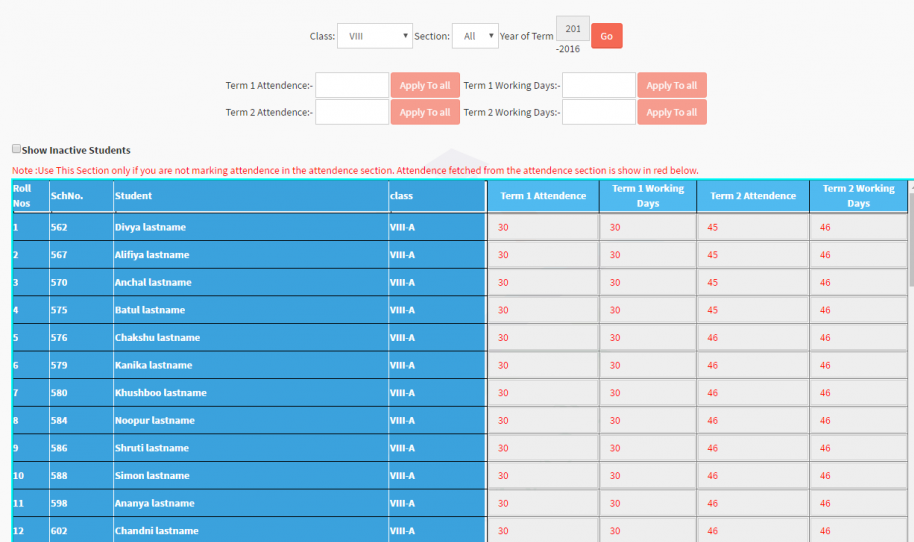Expand the Section dropdown set to All
This screenshot has height=542, width=914.
(474, 36)
